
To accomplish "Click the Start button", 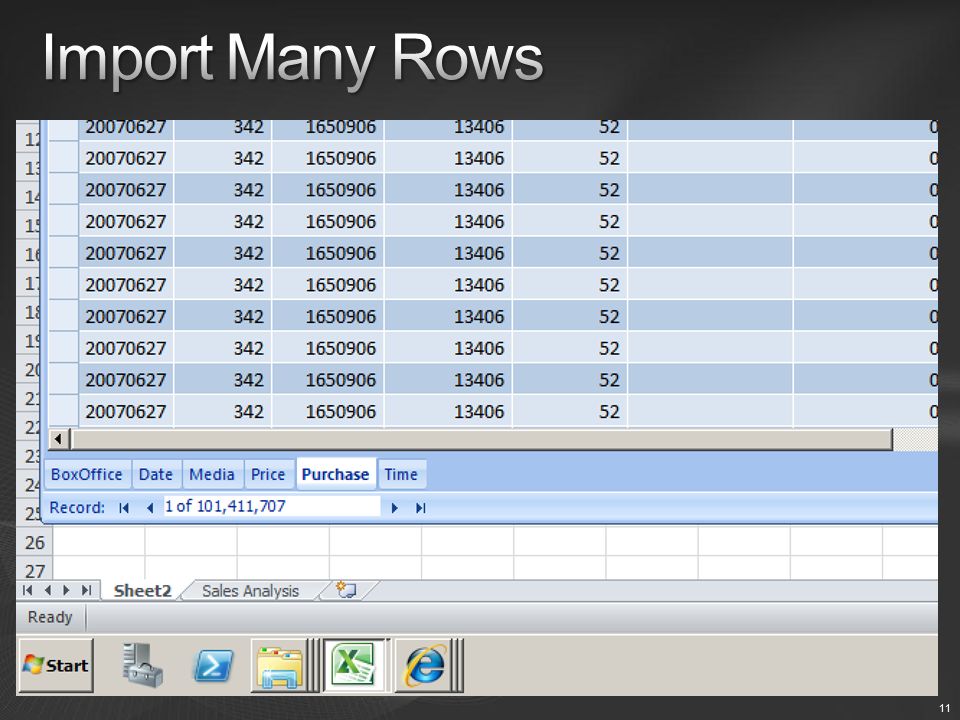I will [56, 666].
